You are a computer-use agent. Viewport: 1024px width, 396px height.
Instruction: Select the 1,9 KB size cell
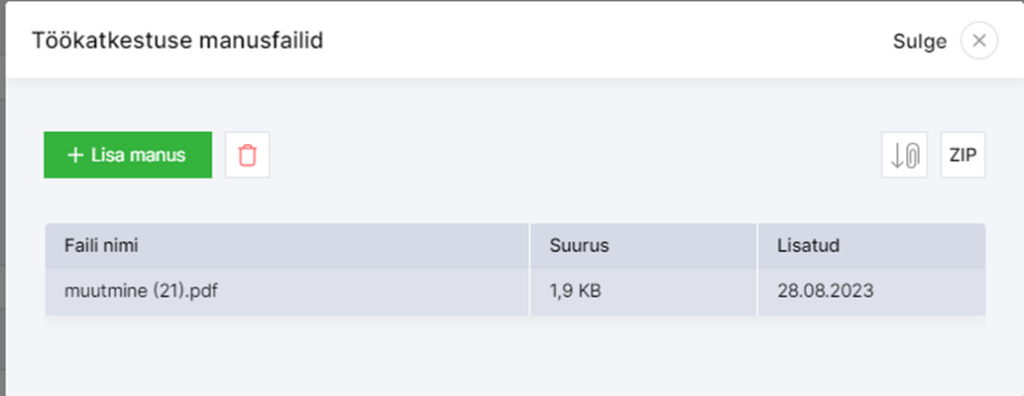pyautogui.click(x=643, y=291)
